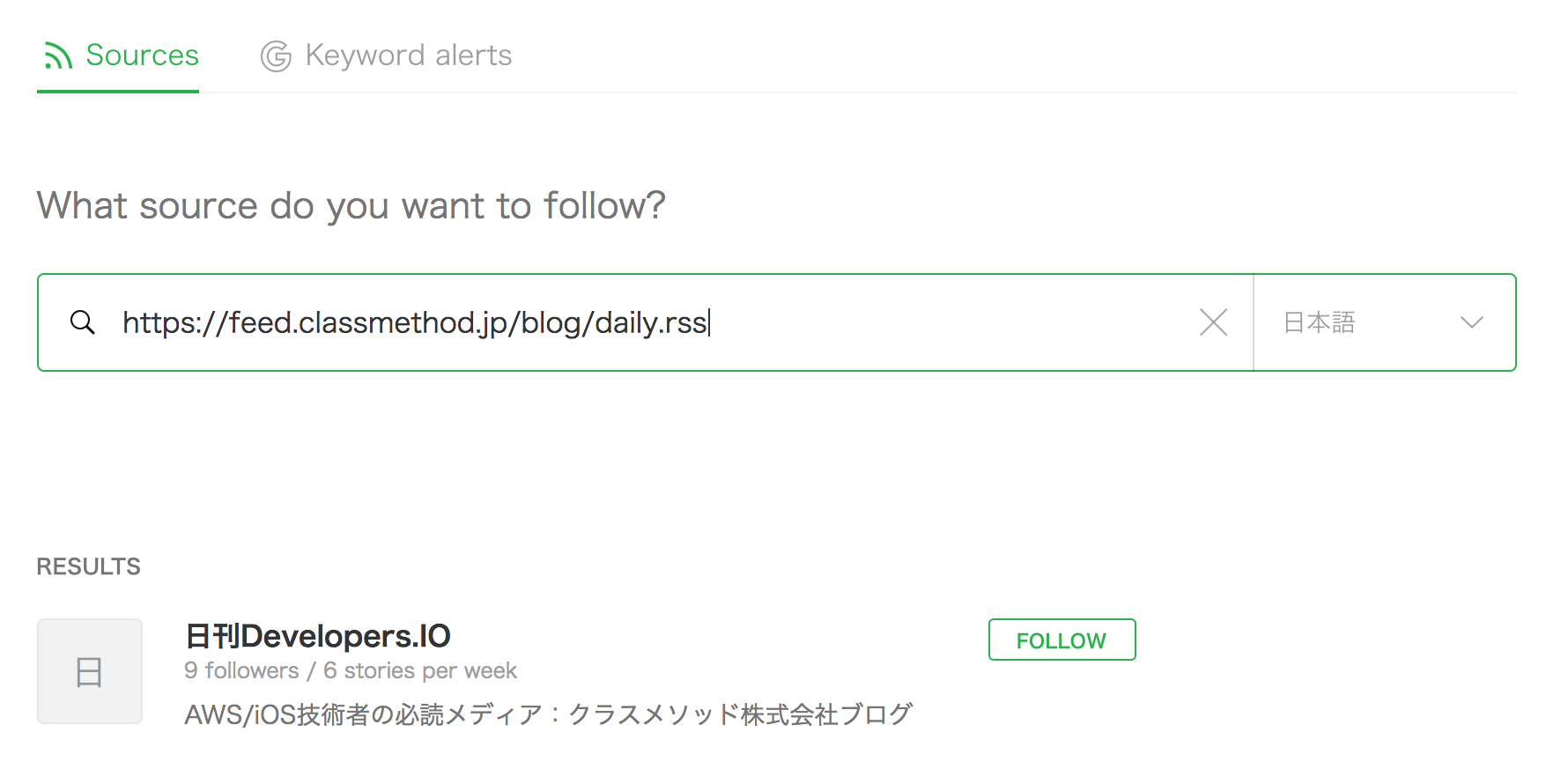Click the magnifying glass search icon
This screenshot has height=784, width=1561.
83,322
